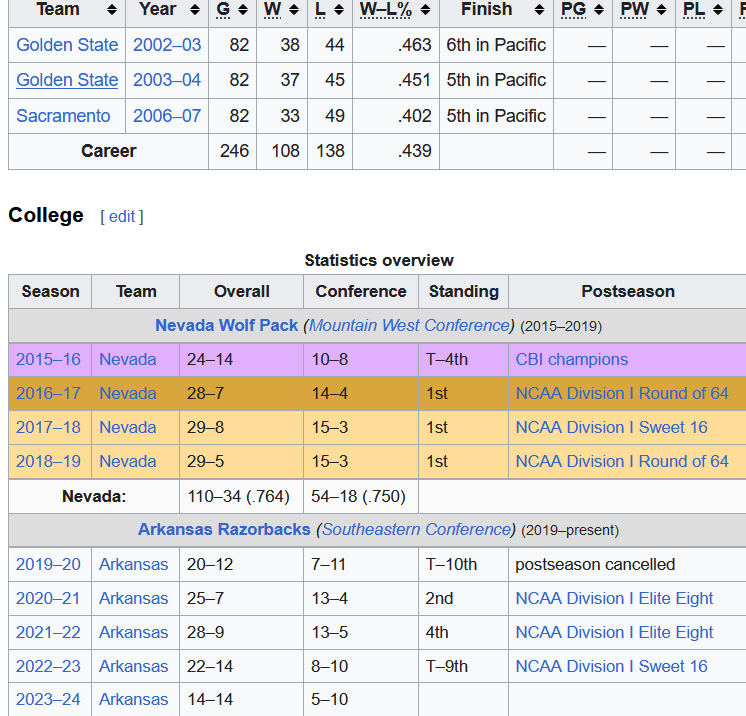This screenshot has height=716, width=746.
Task: Open 2020–21 NCAA Elite Eight link
Action: click(614, 598)
